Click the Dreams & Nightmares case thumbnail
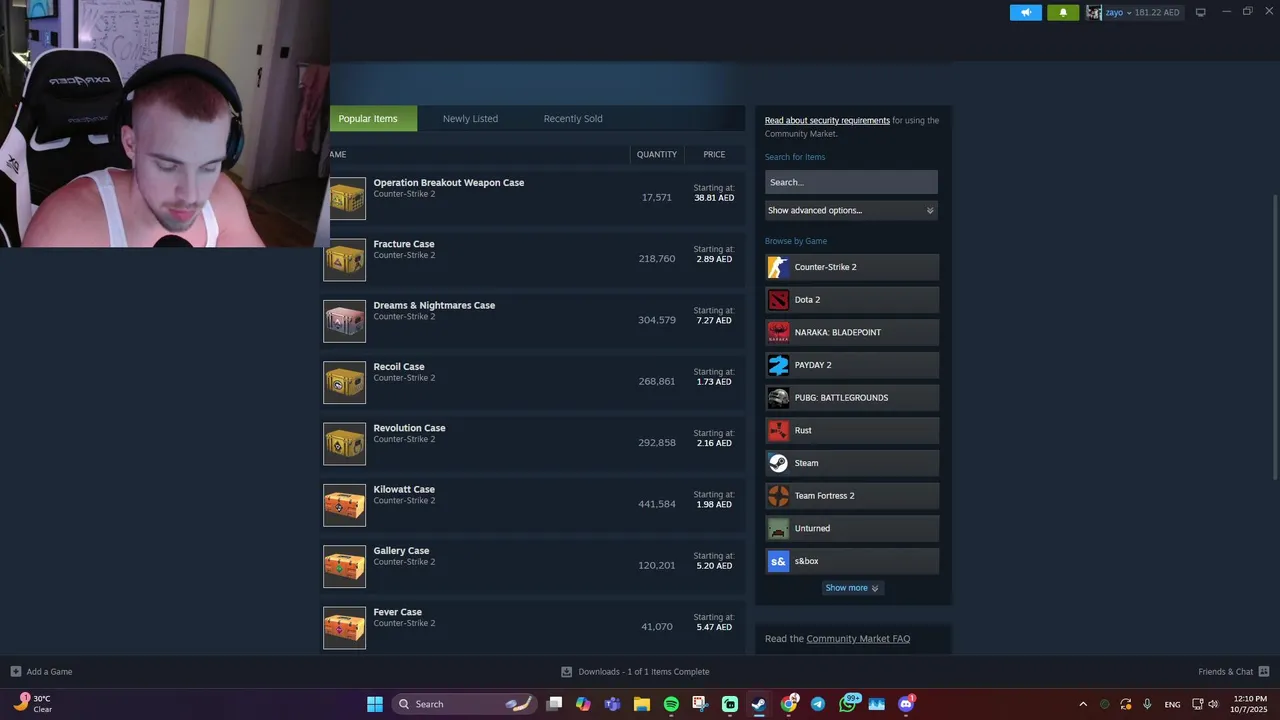Viewport: 1280px width, 720px height. coord(345,321)
